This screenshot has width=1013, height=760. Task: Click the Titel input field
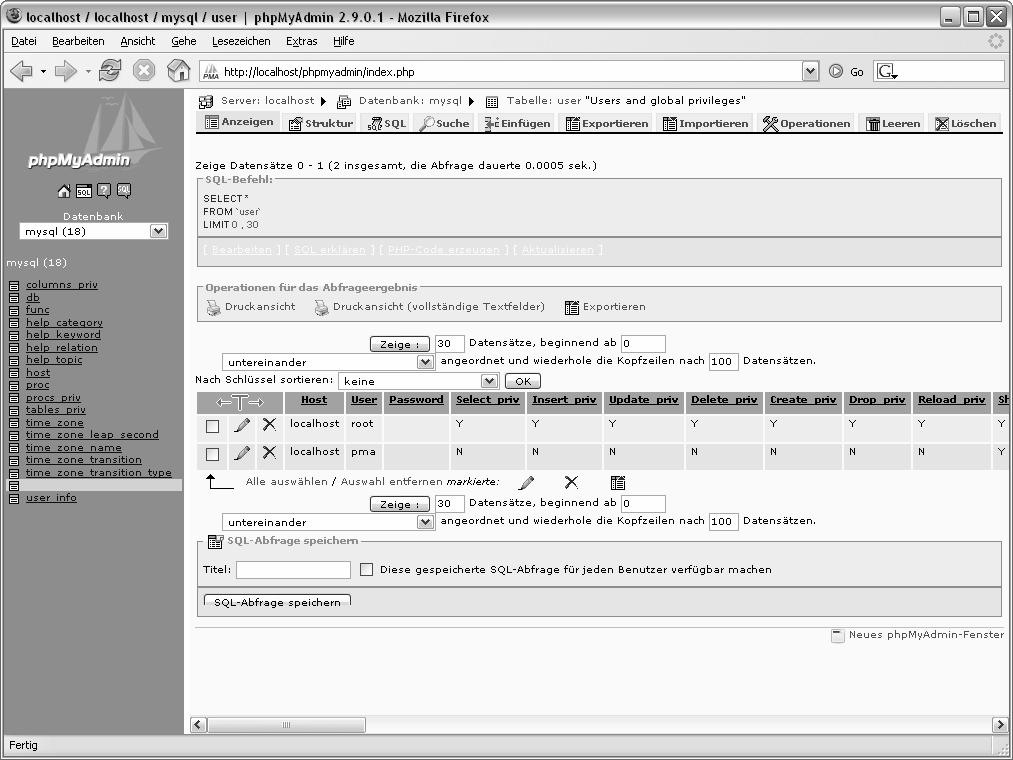tap(293, 570)
